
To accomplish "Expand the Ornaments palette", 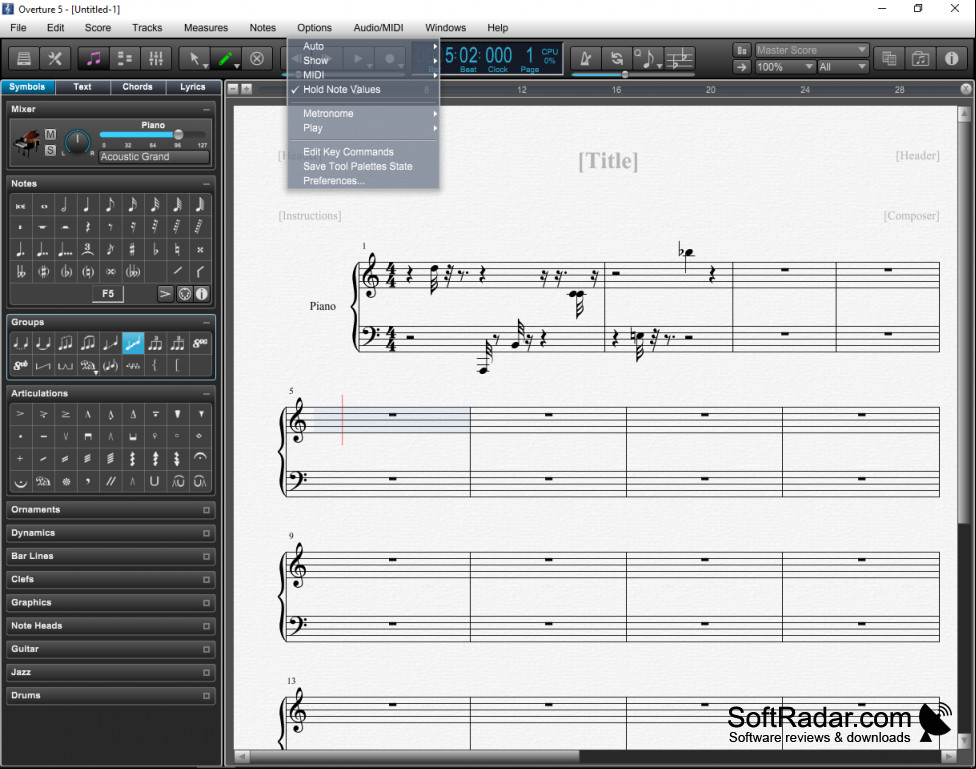I will click(206, 510).
